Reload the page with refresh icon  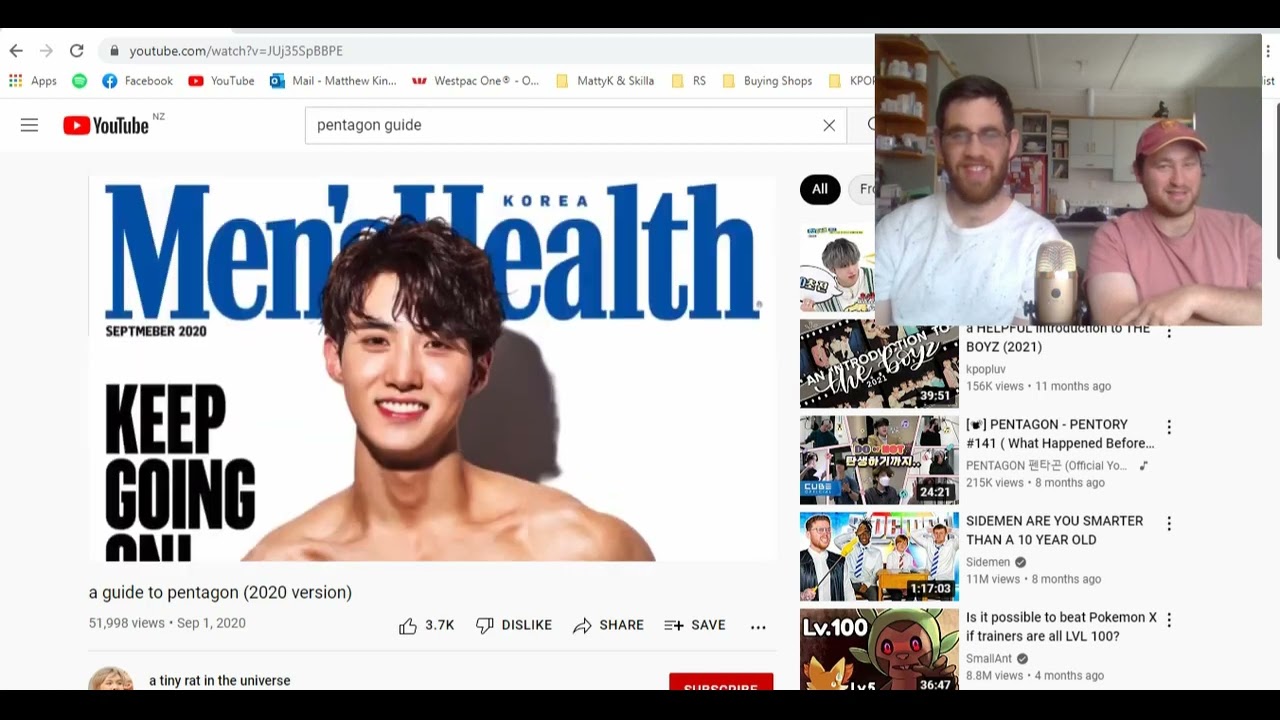click(76, 50)
